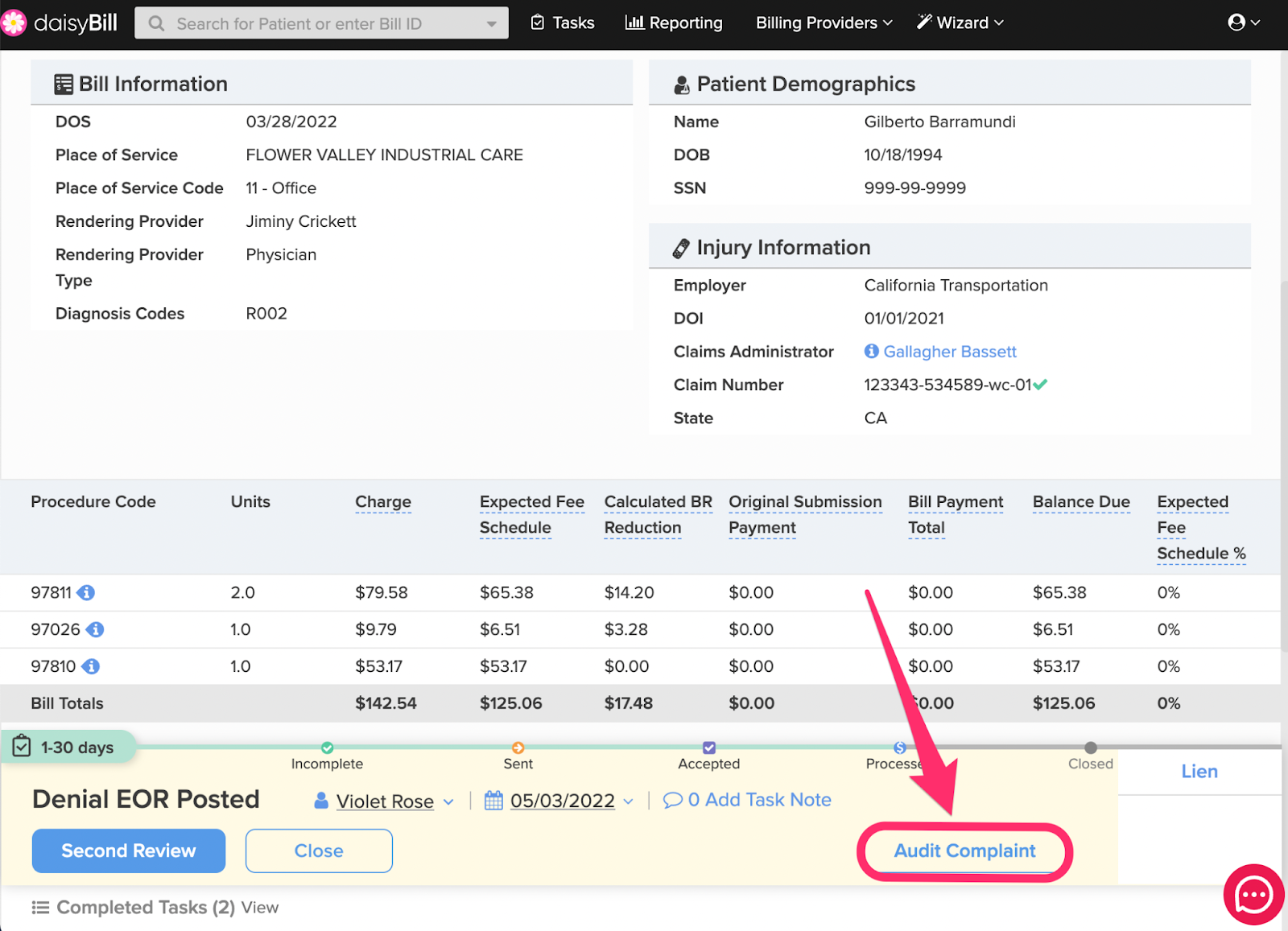Image resolution: width=1288 pixels, height=931 pixels.
Task: Click the calendar icon for due date
Action: [493, 801]
